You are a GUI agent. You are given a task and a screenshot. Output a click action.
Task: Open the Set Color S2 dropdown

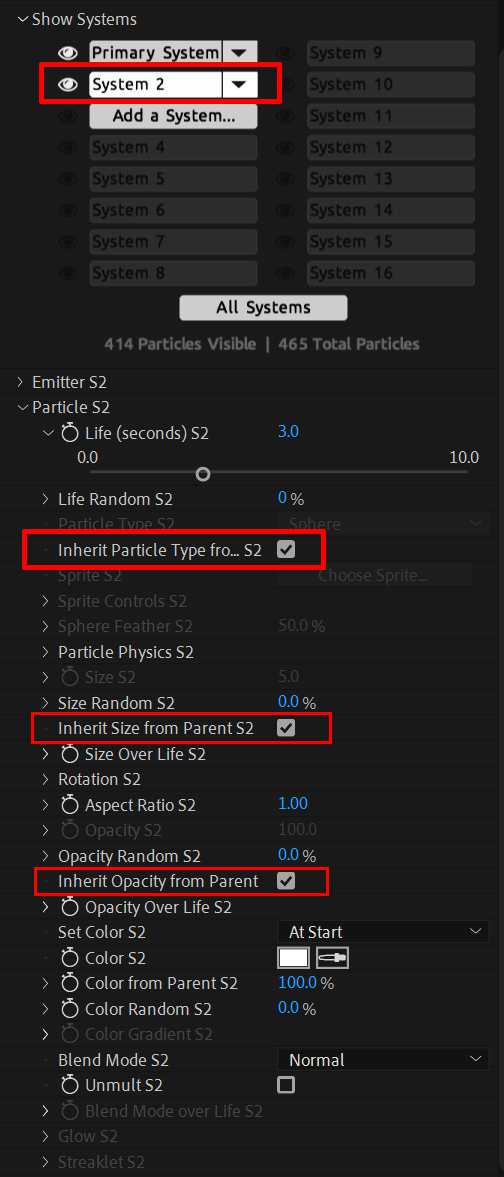click(x=383, y=932)
